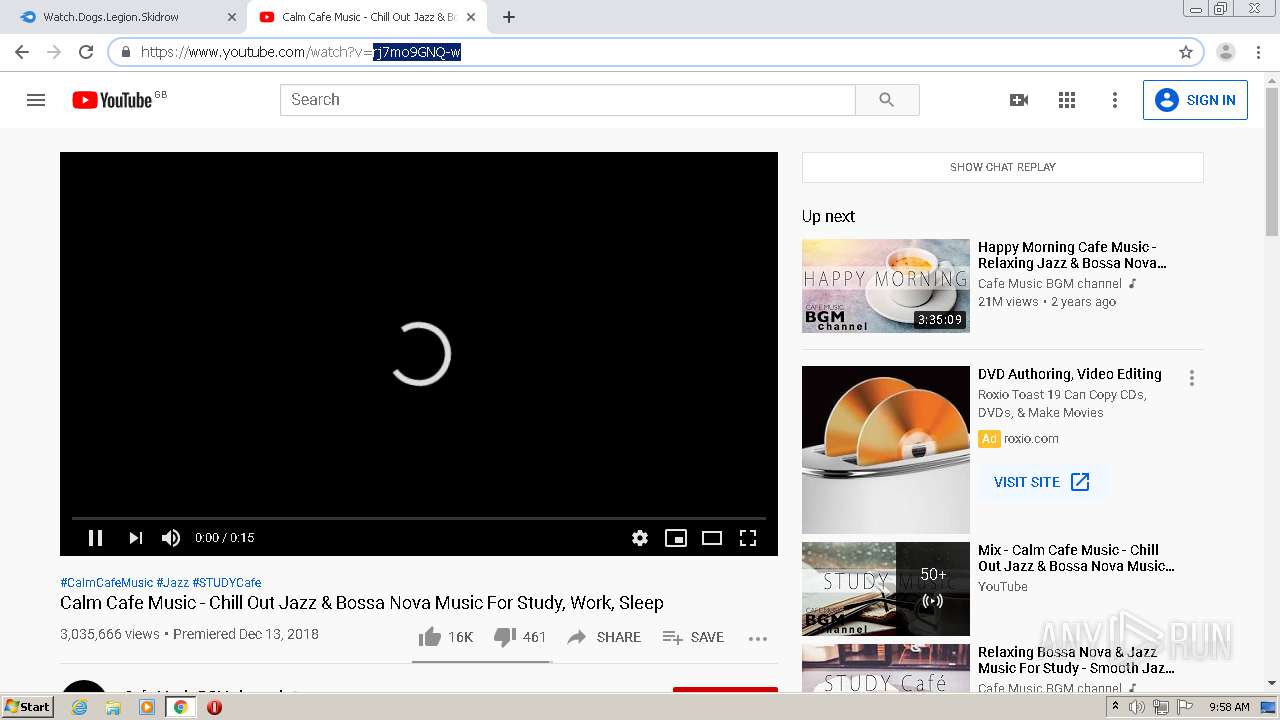Open a new browser tab
Screen dimensions: 1280x720
point(509,17)
